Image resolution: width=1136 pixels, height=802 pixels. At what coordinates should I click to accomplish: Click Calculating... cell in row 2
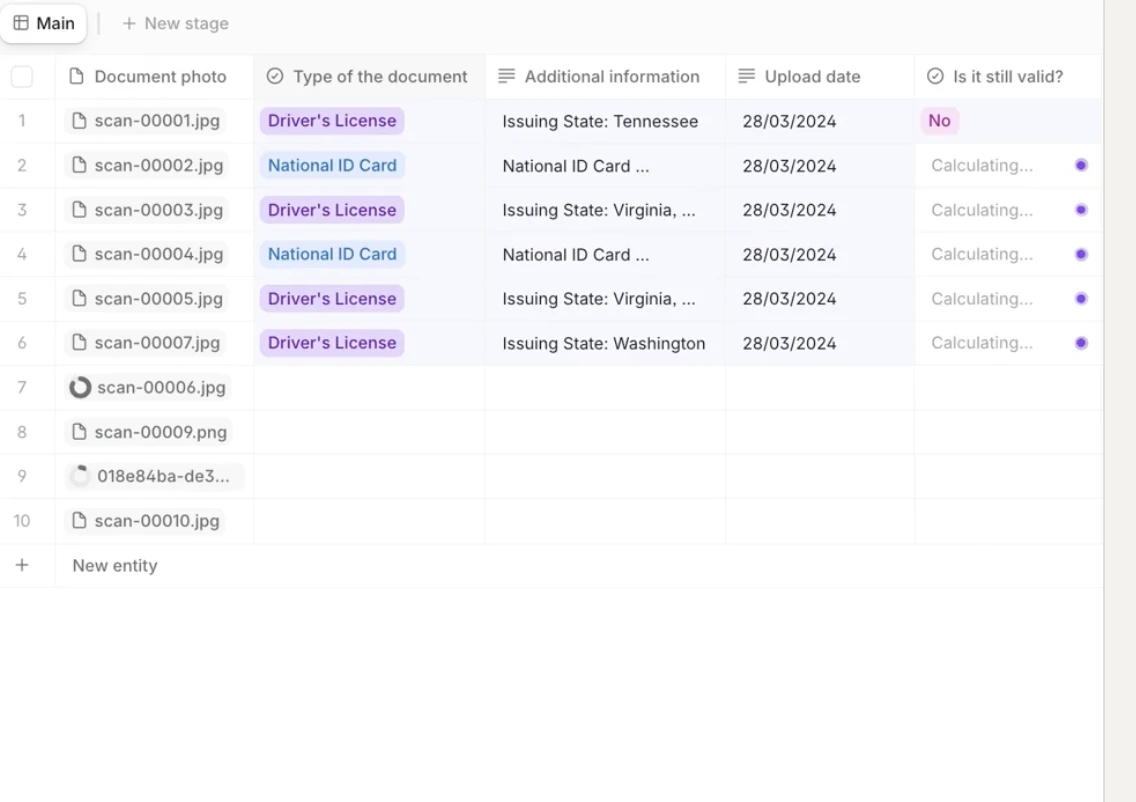1008,165
